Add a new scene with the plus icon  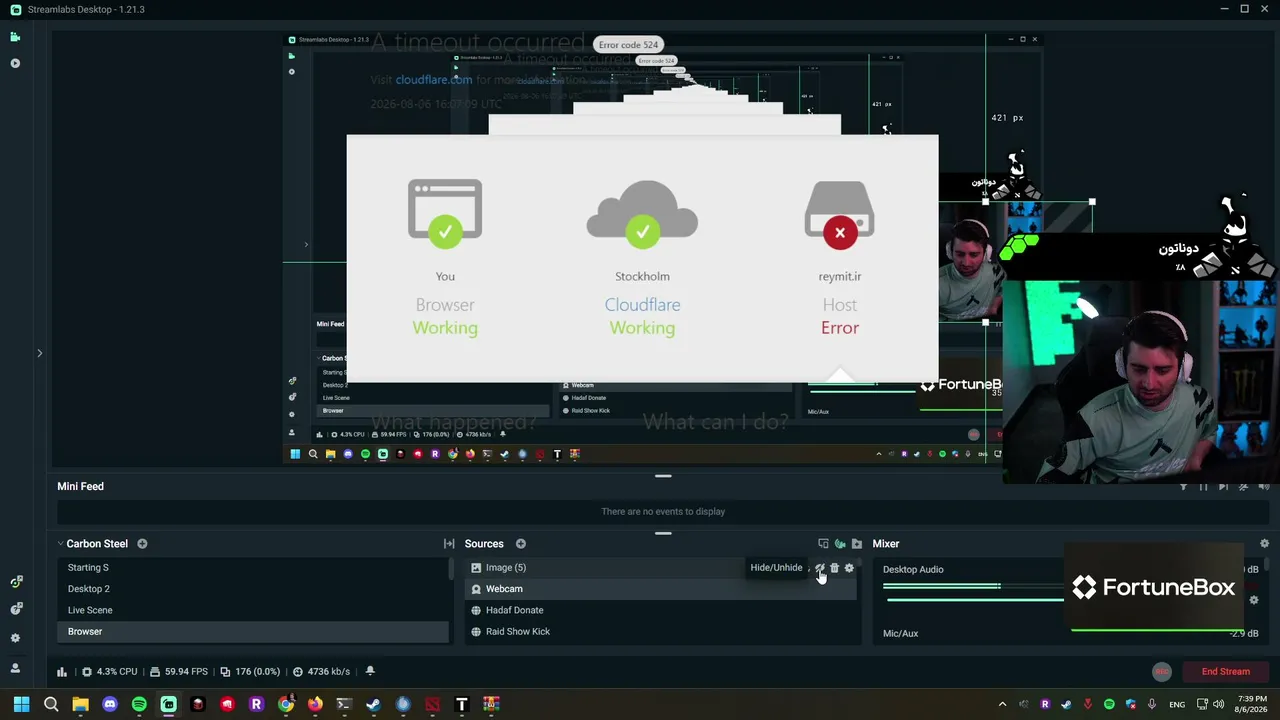click(142, 544)
